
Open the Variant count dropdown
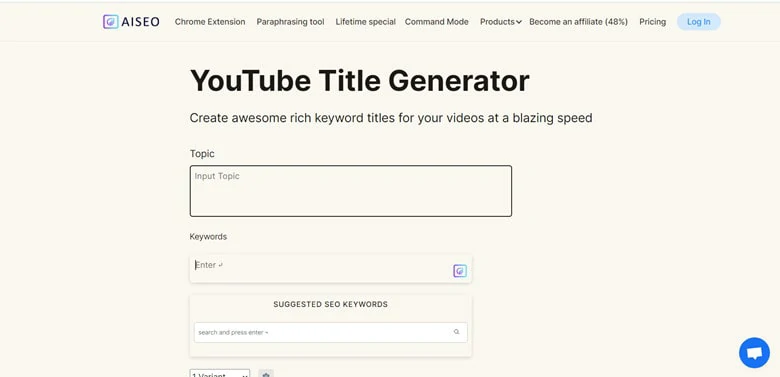click(x=220, y=374)
